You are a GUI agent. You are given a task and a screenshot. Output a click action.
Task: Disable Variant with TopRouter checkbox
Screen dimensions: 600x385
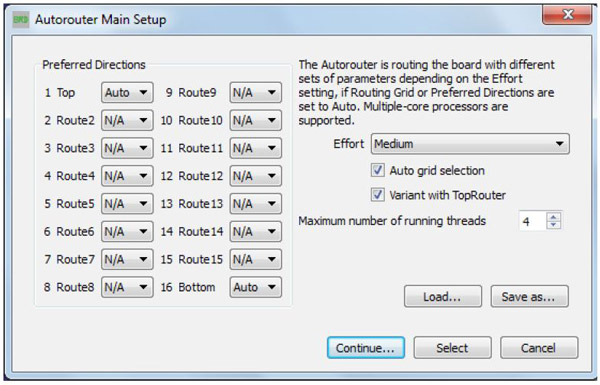coord(378,195)
